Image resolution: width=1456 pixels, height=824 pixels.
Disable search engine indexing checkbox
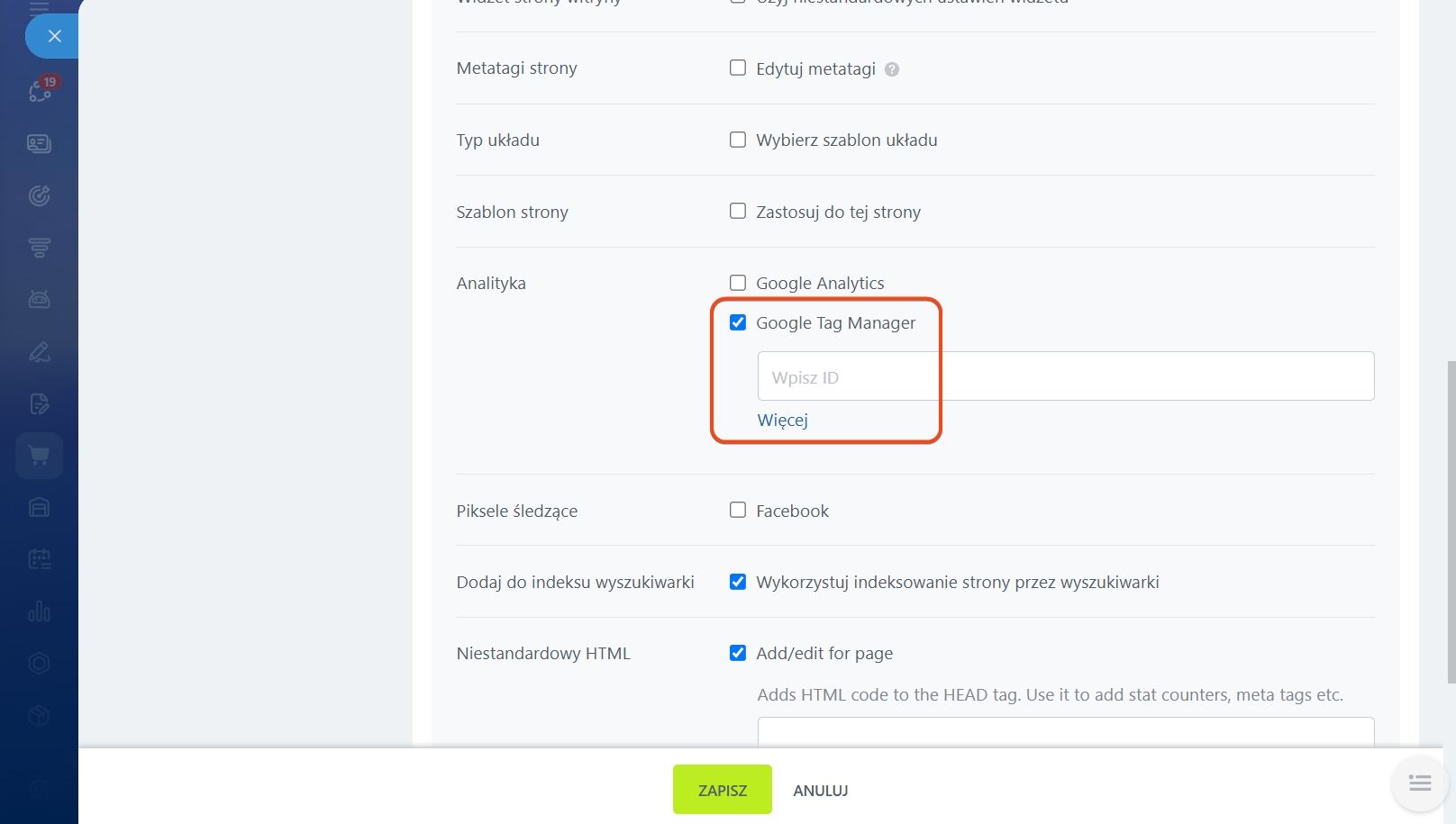point(738,582)
